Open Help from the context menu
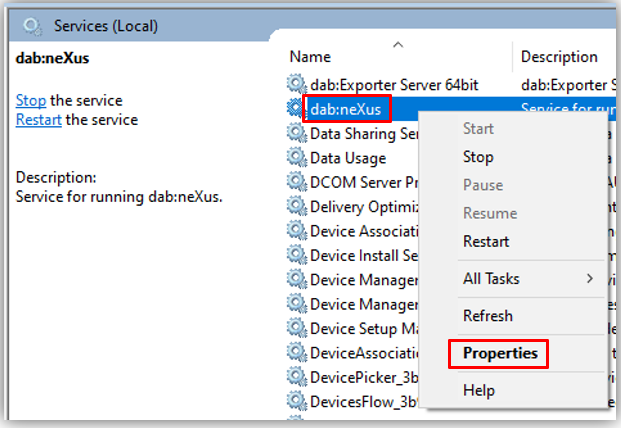 pos(479,390)
